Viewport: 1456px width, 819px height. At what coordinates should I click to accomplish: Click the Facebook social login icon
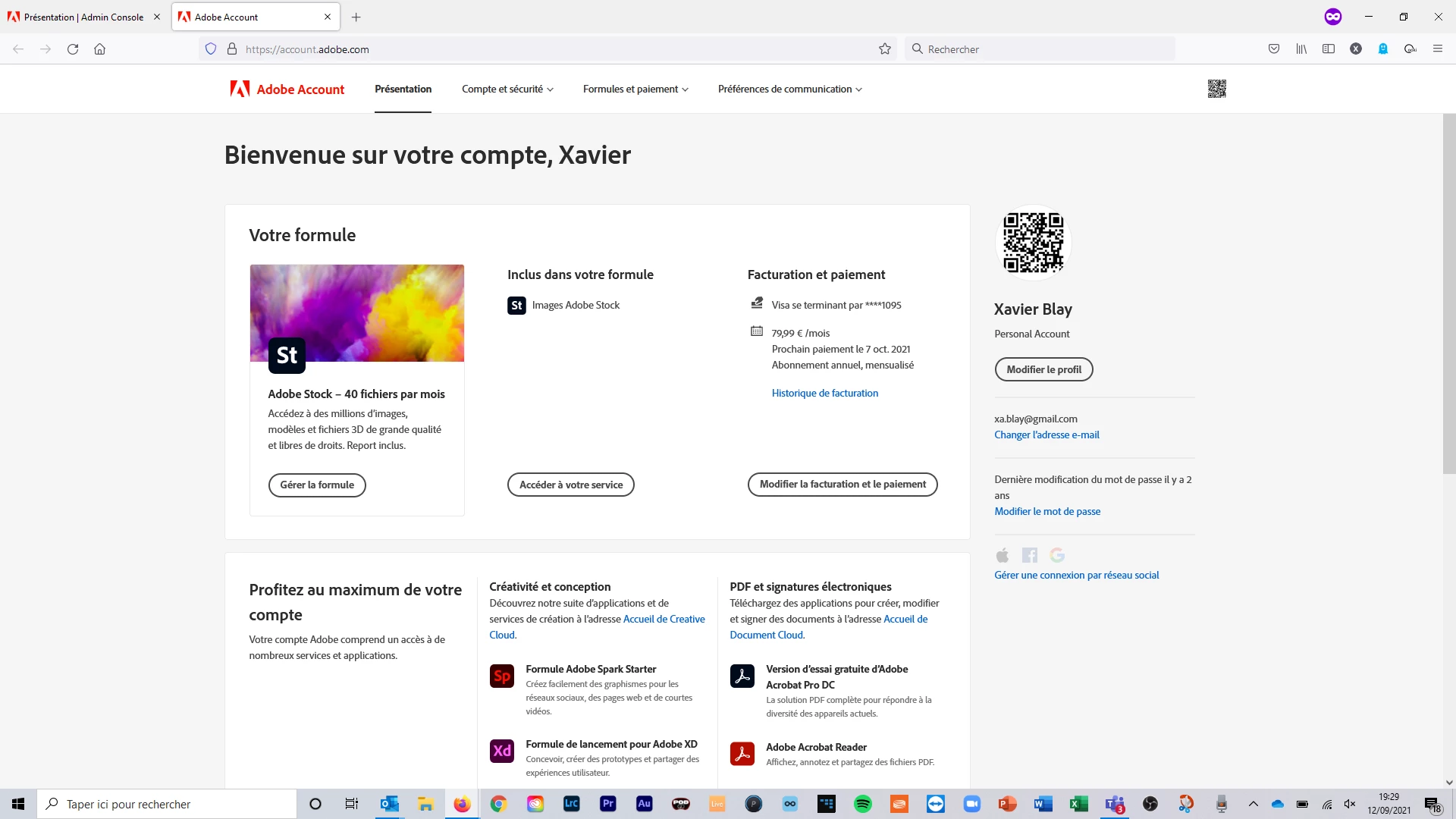point(1029,555)
